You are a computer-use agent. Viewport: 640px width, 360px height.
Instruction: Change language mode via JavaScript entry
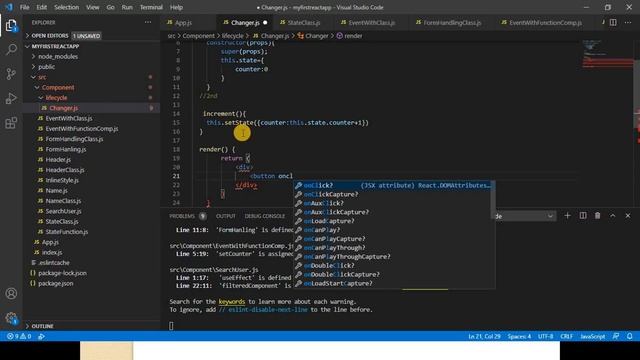pyautogui.click(x=593, y=336)
